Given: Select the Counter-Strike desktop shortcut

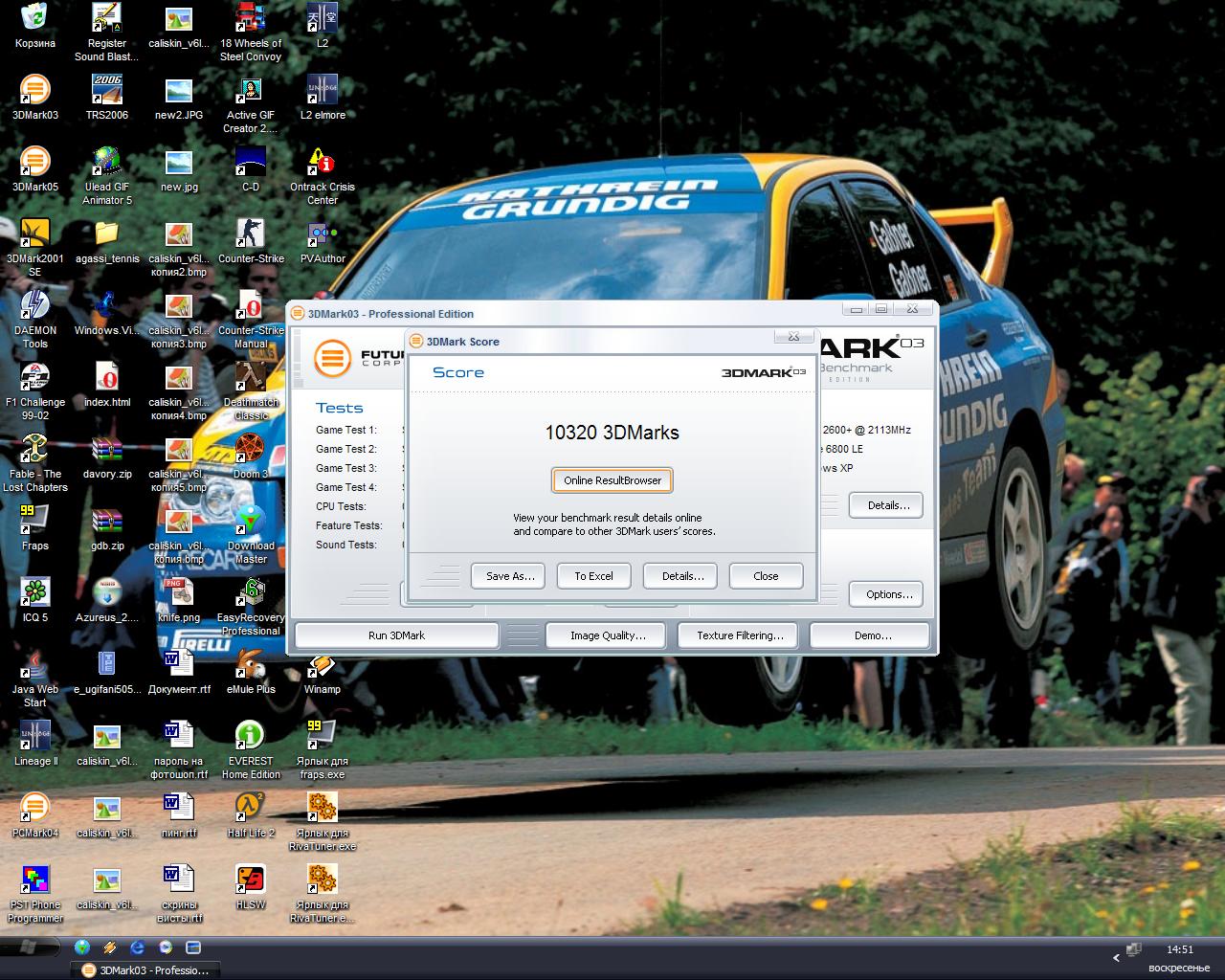Looking at the screenshot, I should click(251, 234).
